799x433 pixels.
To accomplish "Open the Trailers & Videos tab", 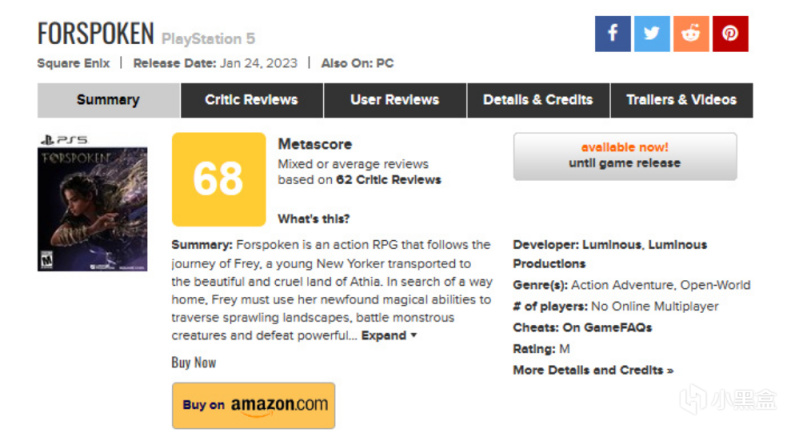I will point(681,100).
